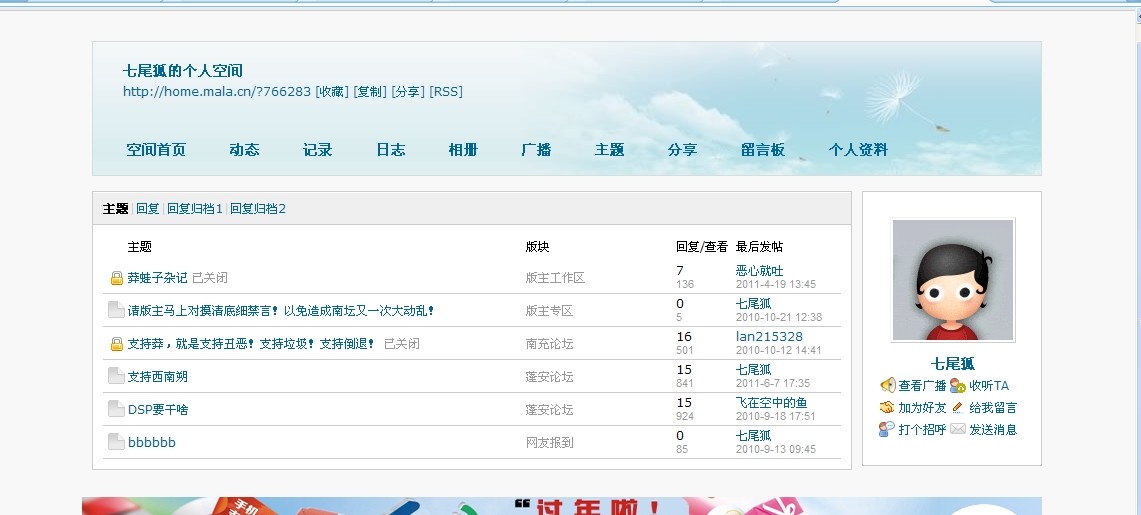This screenshot has width=1141, height=515.
Task: Click the cartoon avatar of 七尾狐
Action: coord(952,280)
